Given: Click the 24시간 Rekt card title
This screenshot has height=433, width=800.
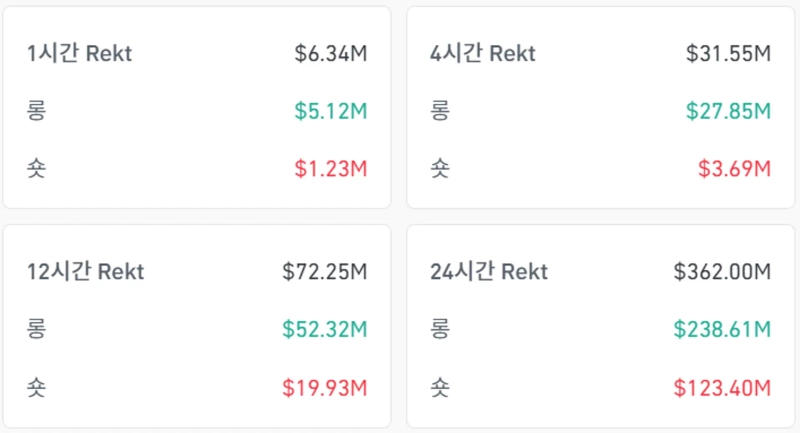Looking at the screenshot, I should pyautogui.click(x=489, y=271).
